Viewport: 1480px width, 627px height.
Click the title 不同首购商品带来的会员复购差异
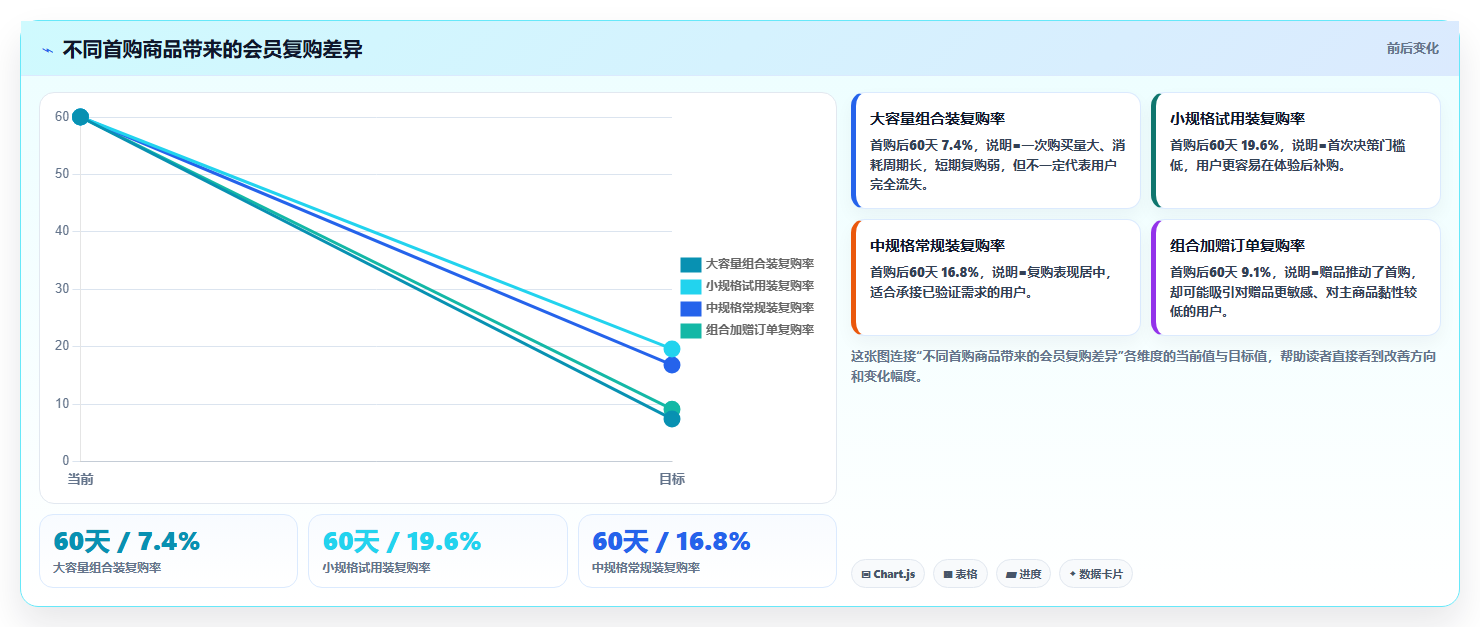212,49
